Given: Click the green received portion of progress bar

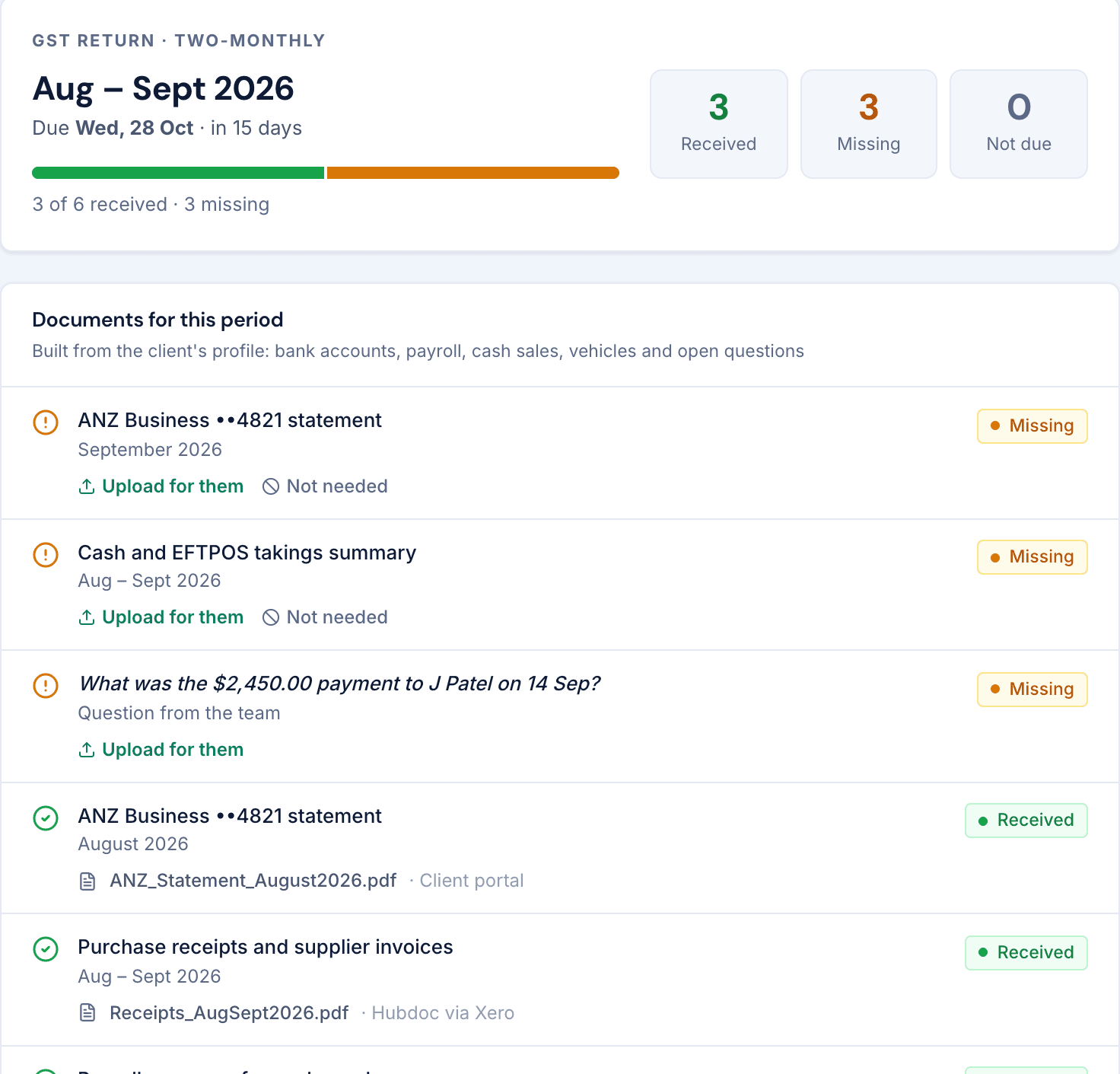Looking at the screenshot, I should 178,173.
